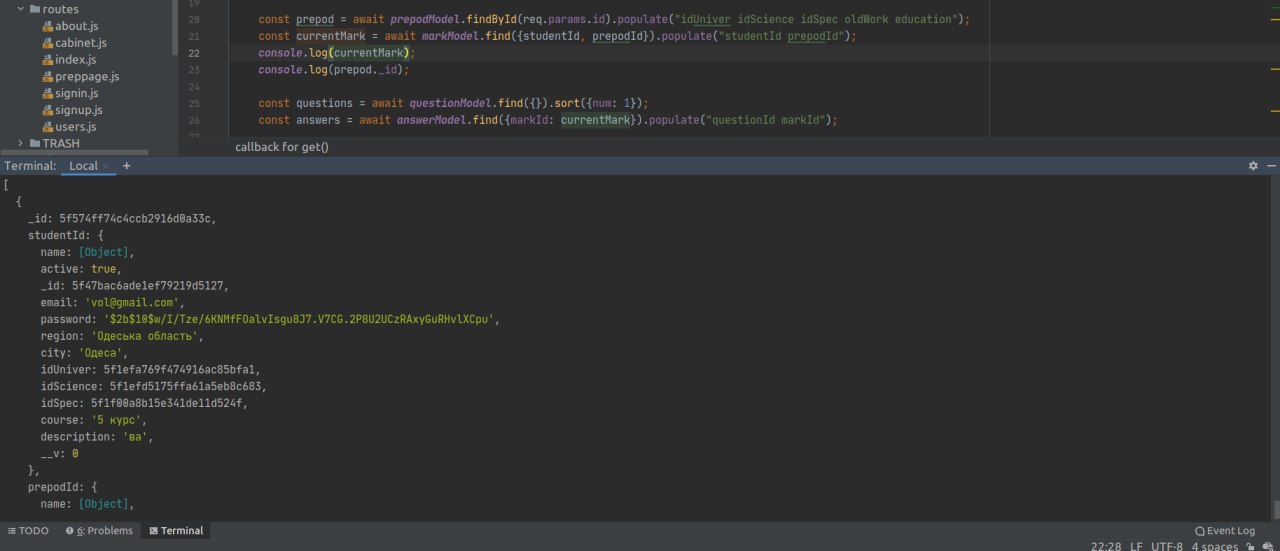Click idScience value 5f1efd5175ffa61a5eb8c683

[x=185, y=386]
